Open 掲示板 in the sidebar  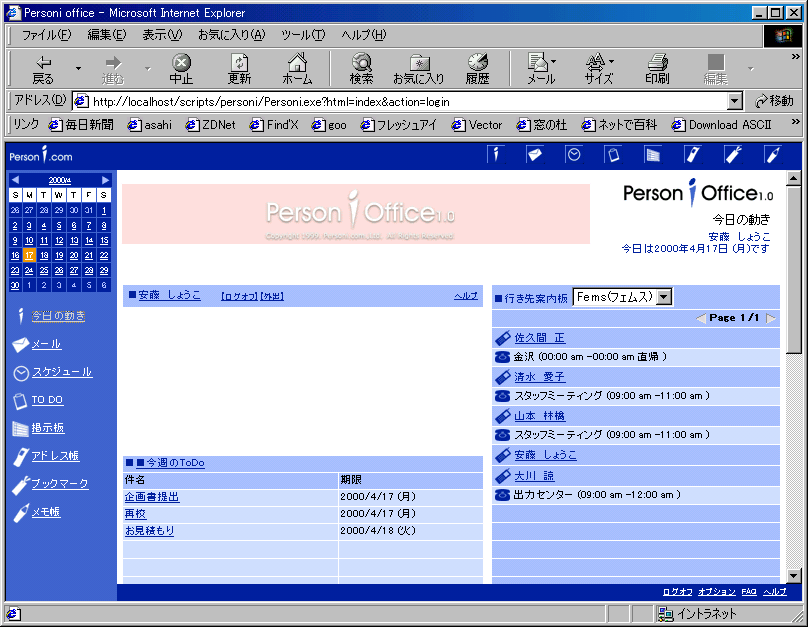coord(48,428)
